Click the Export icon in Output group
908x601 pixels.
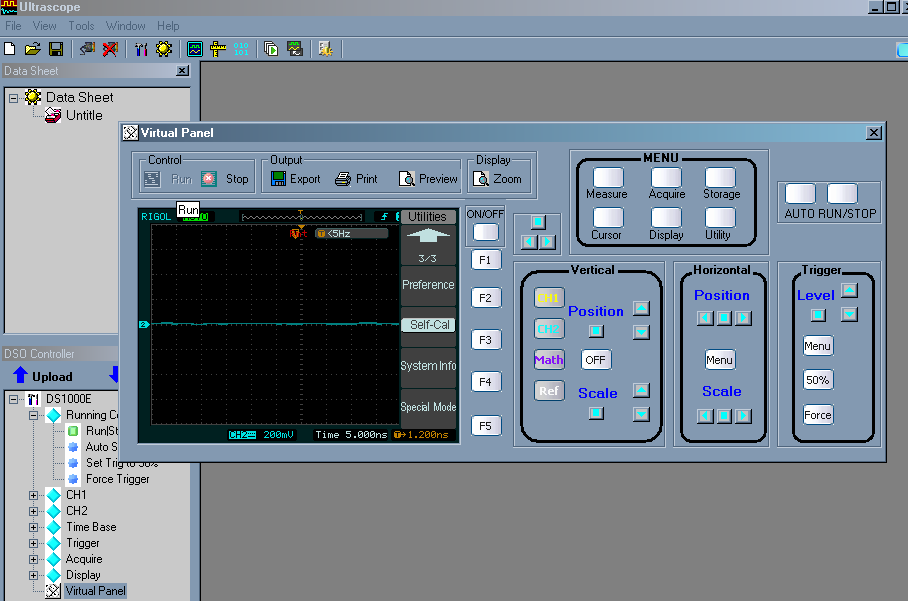279,179
